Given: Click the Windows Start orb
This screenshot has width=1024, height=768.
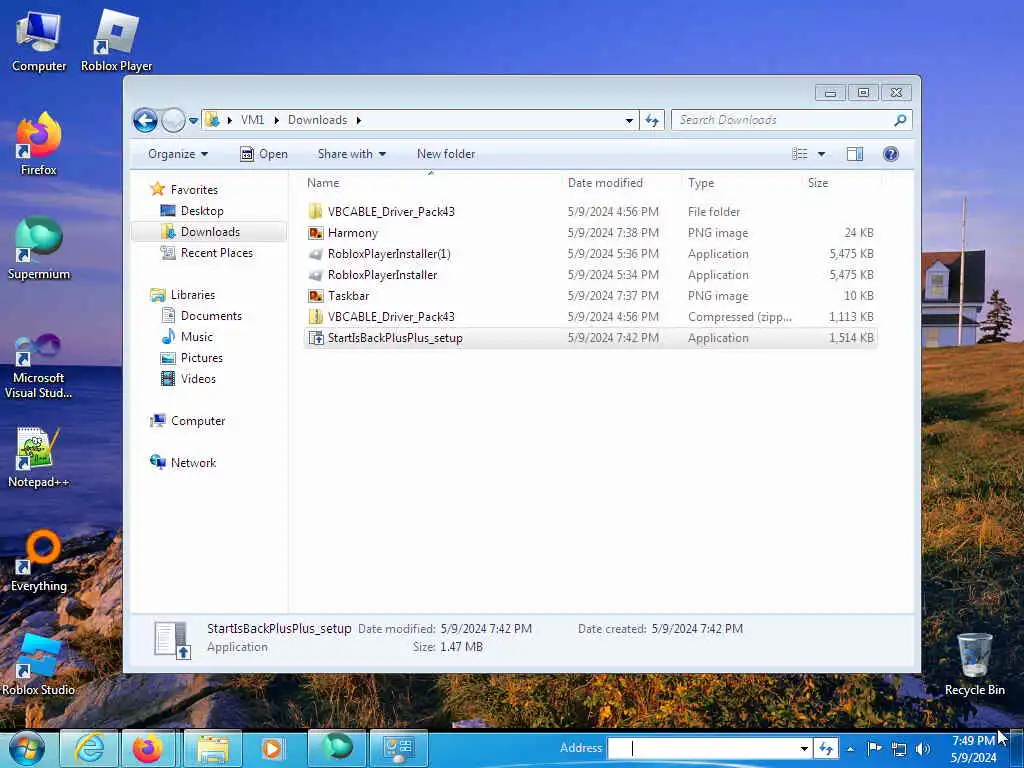Looking at the screenshot, I should [x=26, y=748].
